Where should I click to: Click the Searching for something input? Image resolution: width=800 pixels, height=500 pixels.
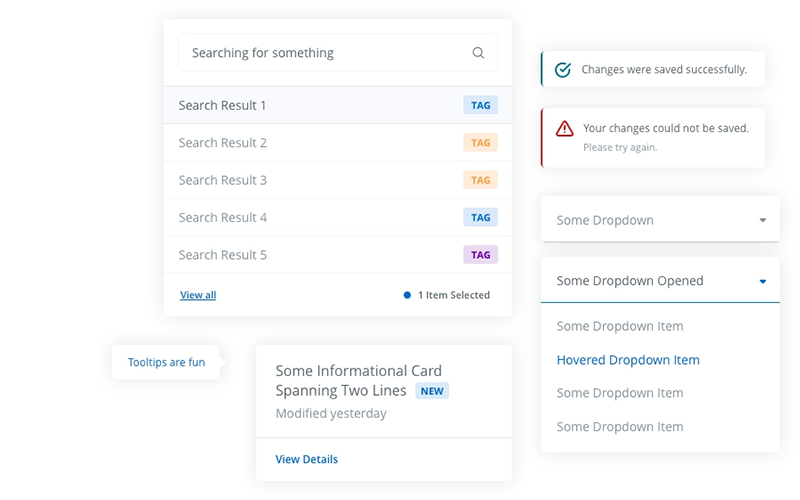[320, 53]
